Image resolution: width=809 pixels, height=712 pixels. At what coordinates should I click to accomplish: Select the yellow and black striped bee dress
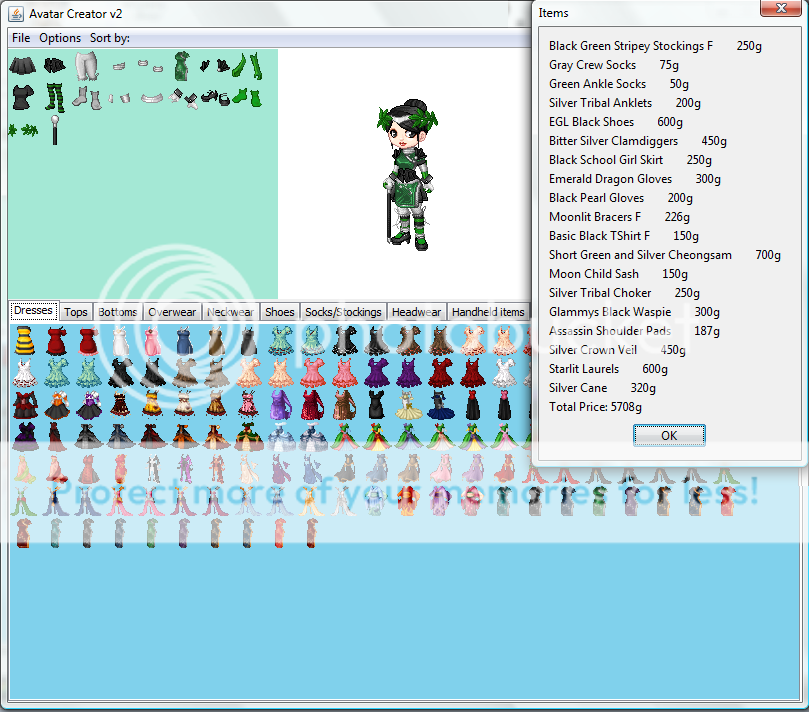click(22, 342)
